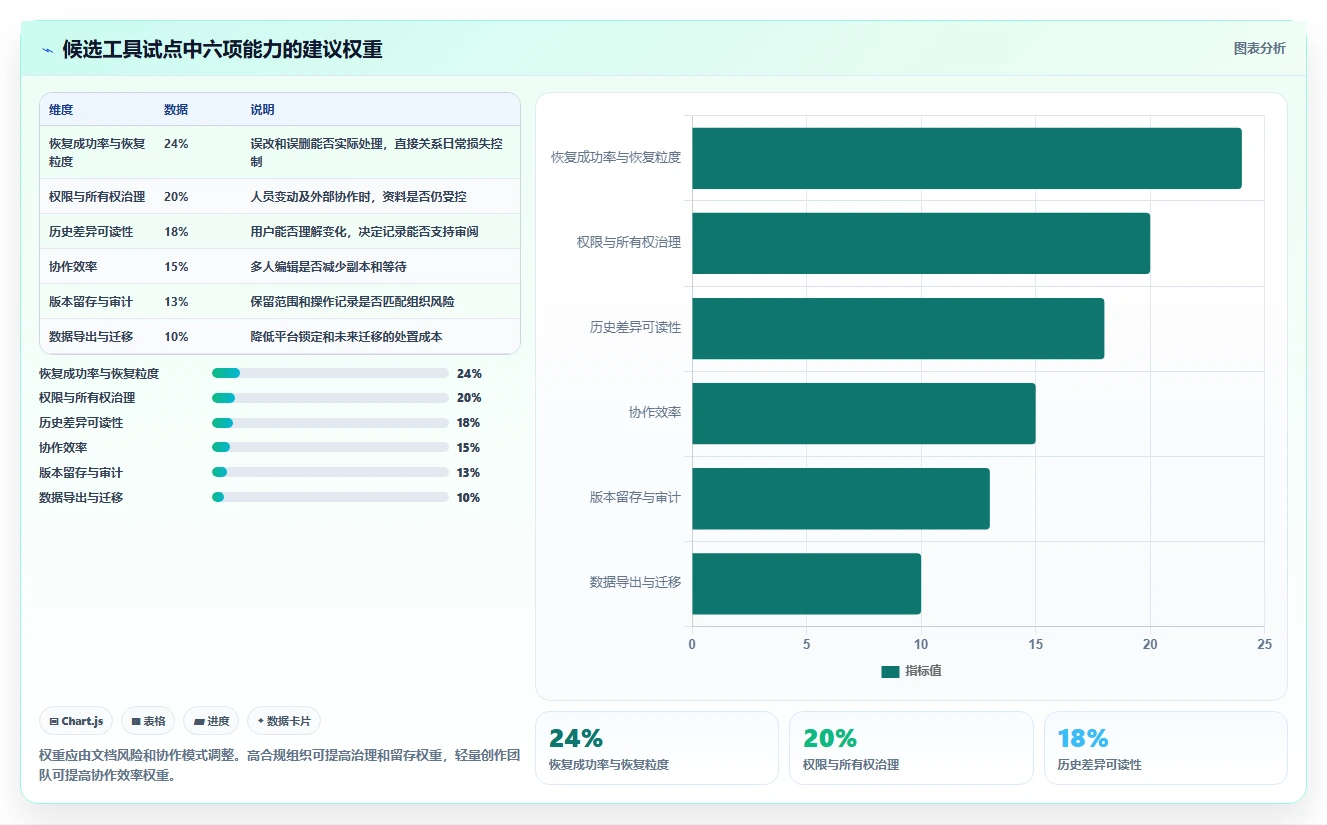Click the chart y-axis label 数据导出与迁移
1327x825 pixels.
pos(636,582)
